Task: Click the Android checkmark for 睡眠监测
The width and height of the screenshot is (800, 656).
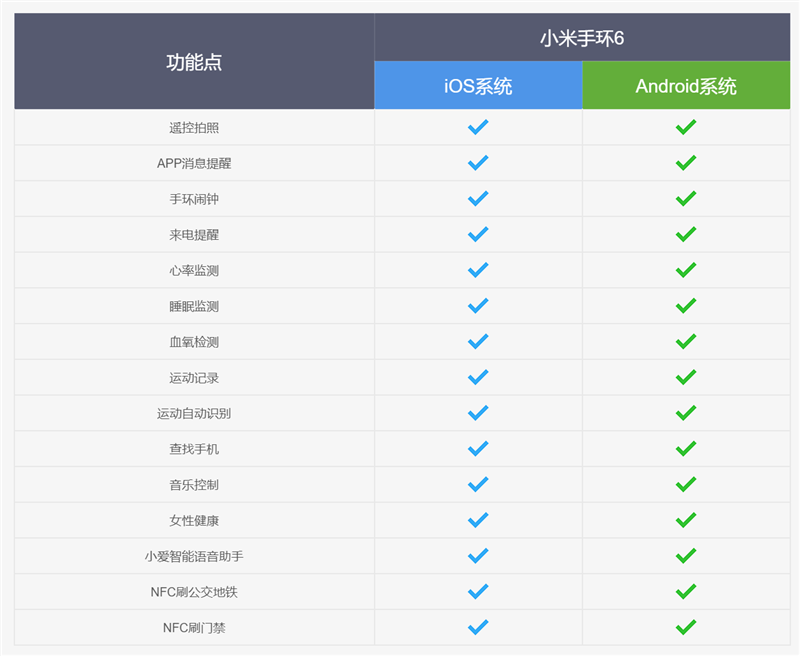Action: (x=685, y=306)
